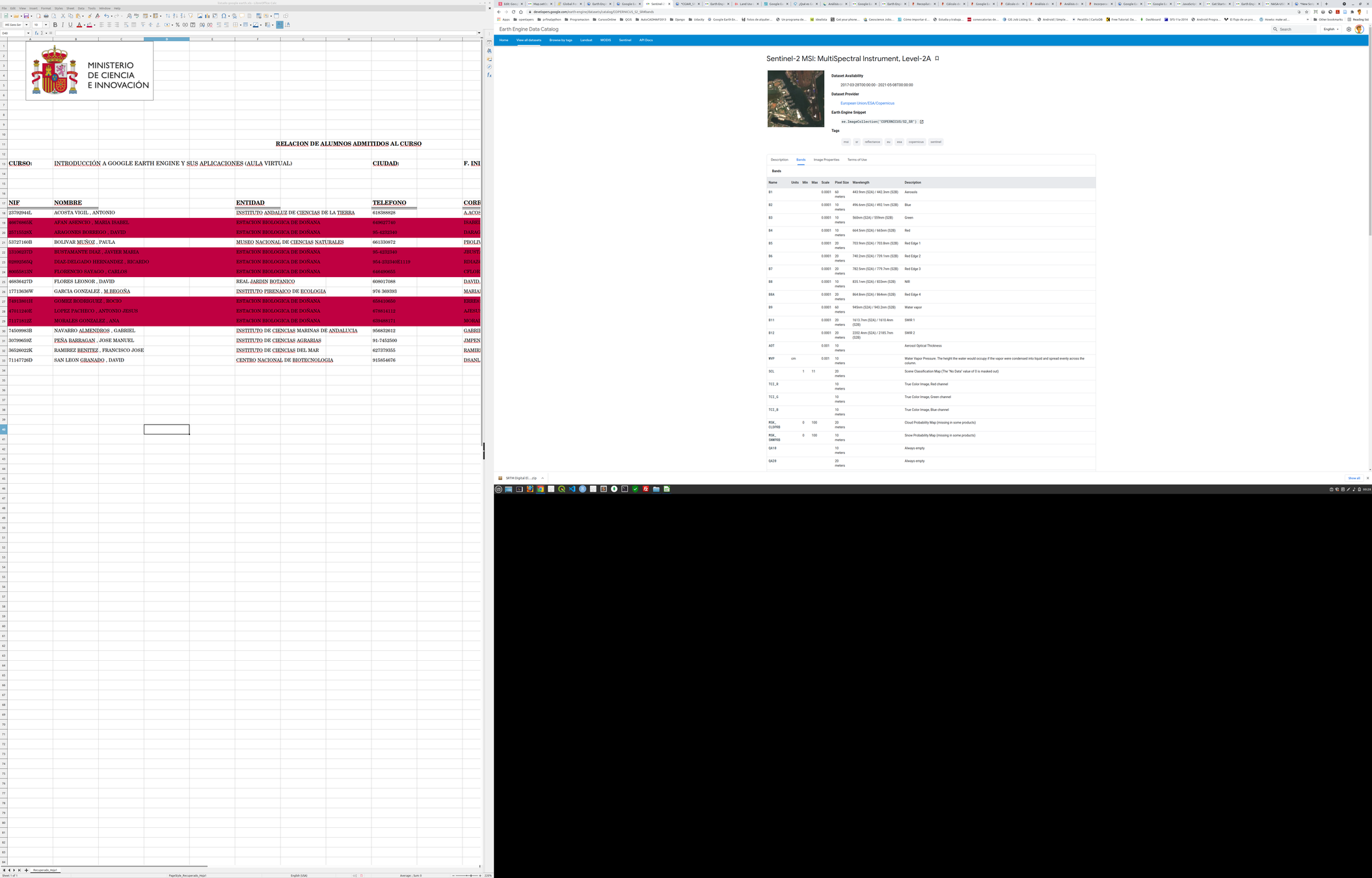Click Show all downloads button

pos(1354,478)
